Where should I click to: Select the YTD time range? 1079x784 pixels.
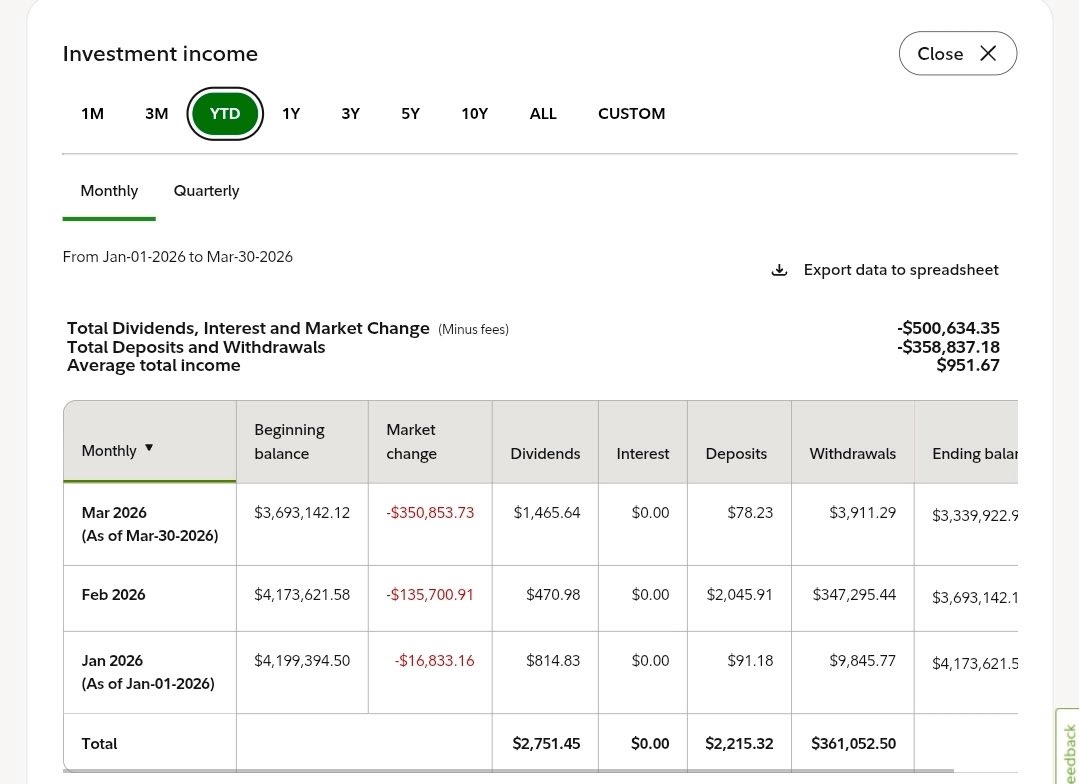point(225,114)
